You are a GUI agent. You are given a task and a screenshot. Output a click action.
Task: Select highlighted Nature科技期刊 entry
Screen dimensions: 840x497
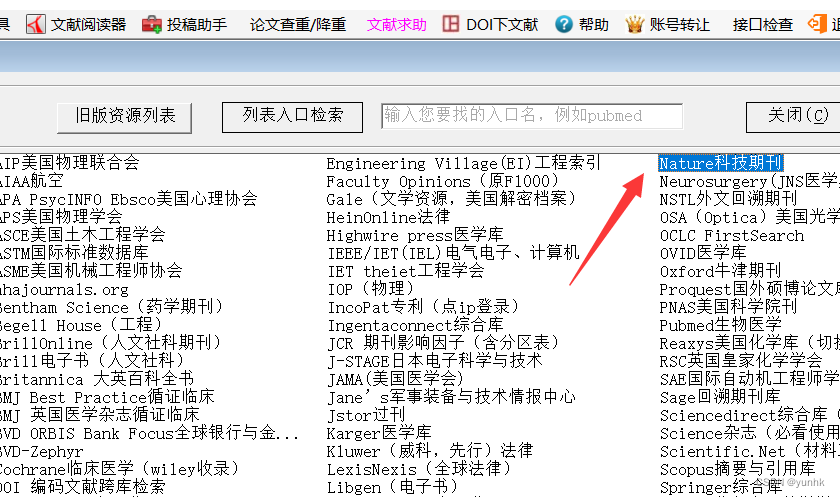pyautogui.click(x=721, y=163)
